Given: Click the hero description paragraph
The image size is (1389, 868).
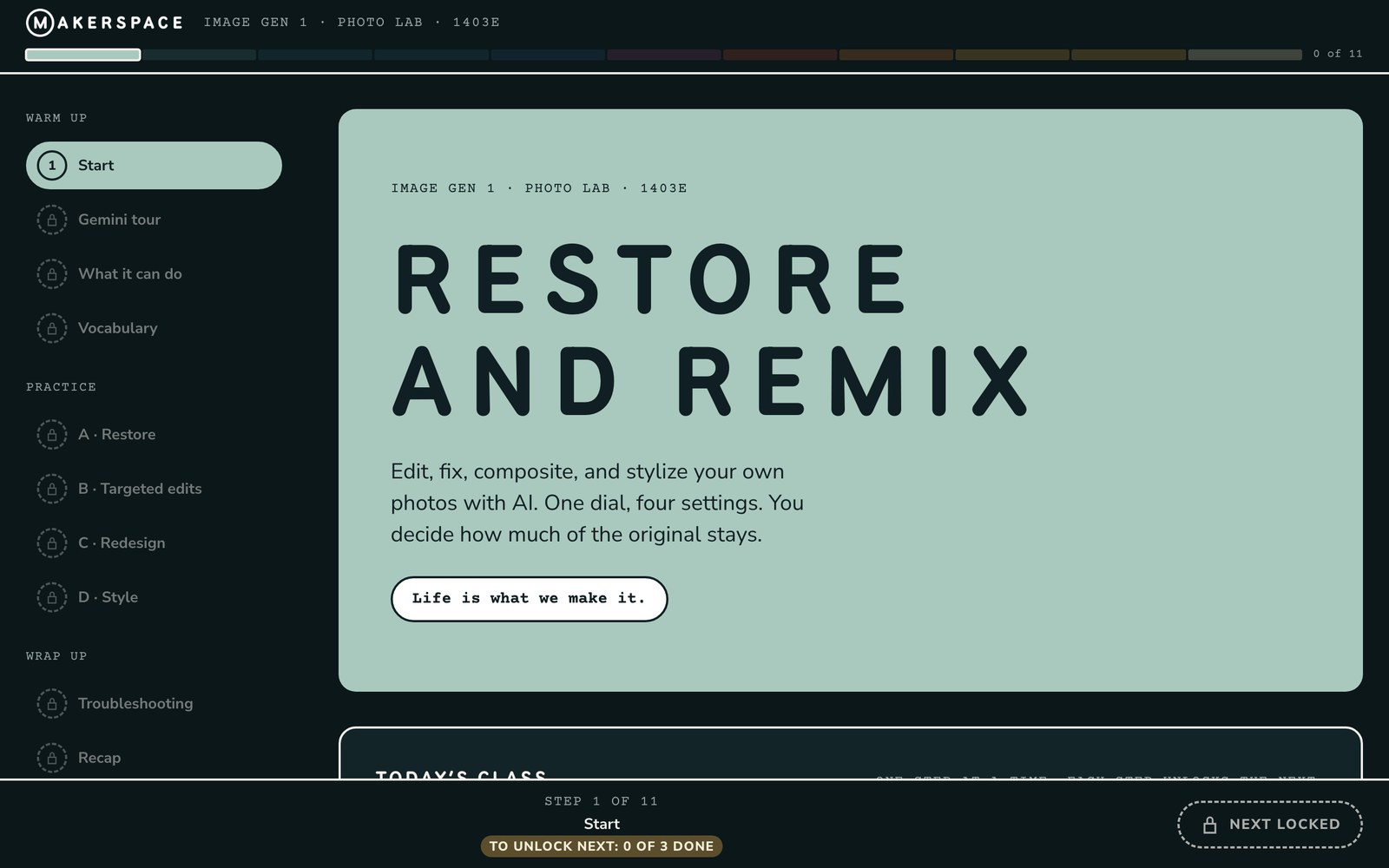Looking at the screenshot, I should pos(597,503).
